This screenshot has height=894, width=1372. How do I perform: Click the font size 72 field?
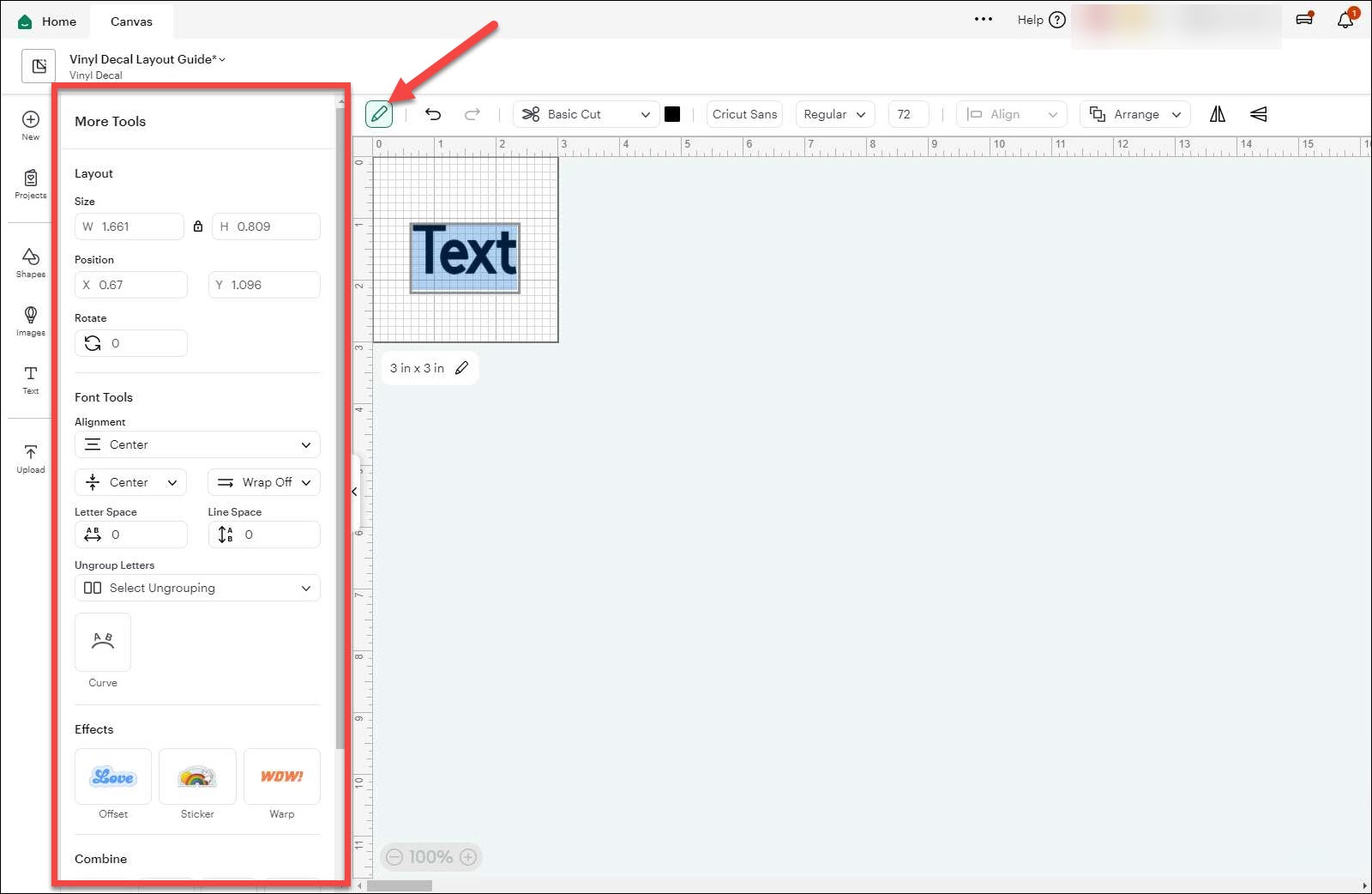tap(908, 114)
